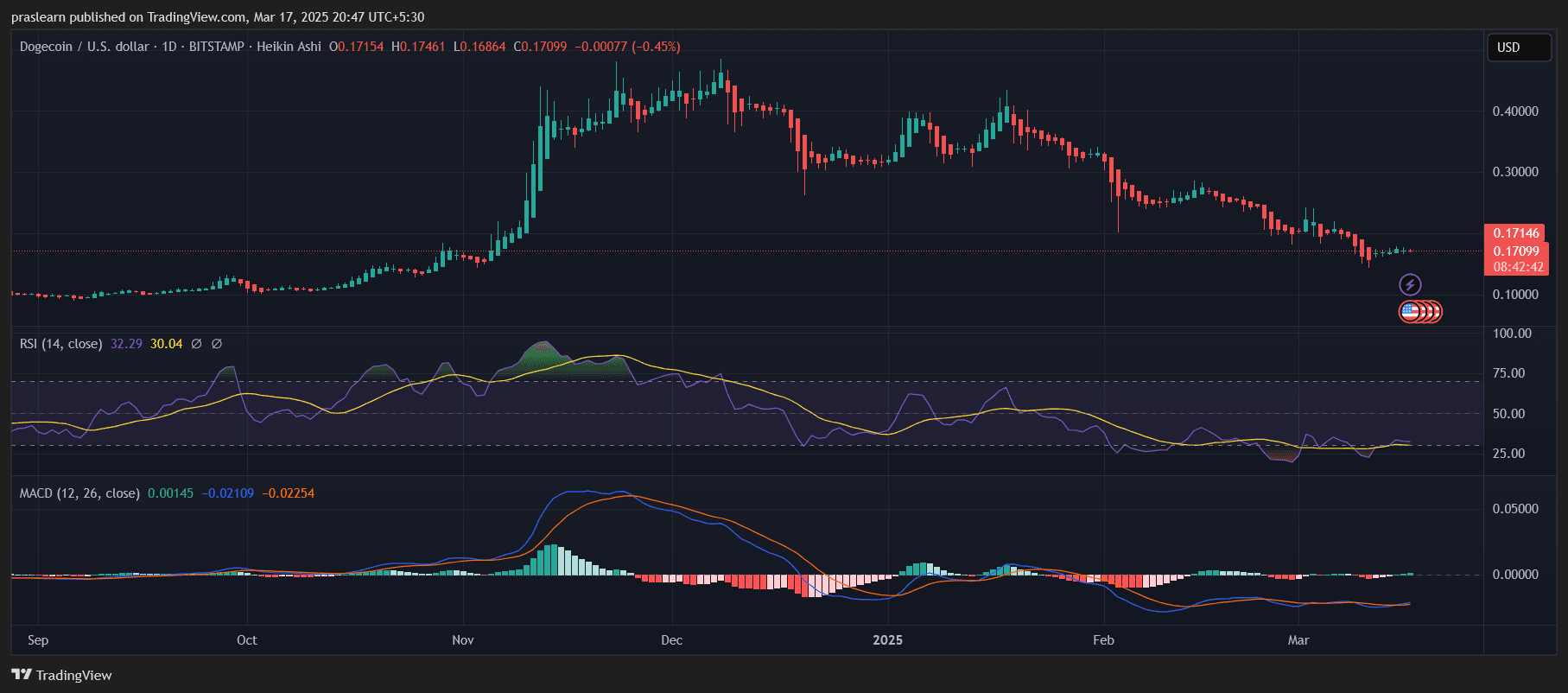Click the orange MACD signal value -0.02254
Image resolution: width=1568 pixels, height=693 pixels.
coord(289,493)
